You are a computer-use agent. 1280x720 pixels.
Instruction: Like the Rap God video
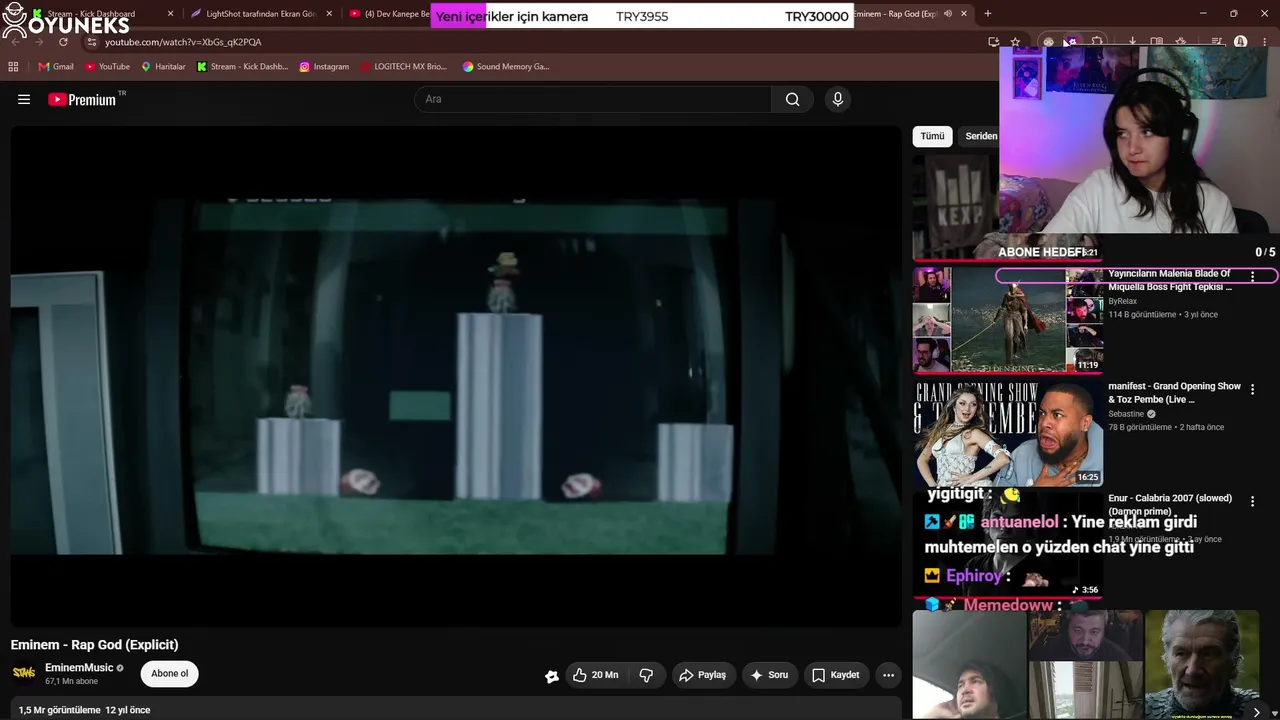(595, 675)
